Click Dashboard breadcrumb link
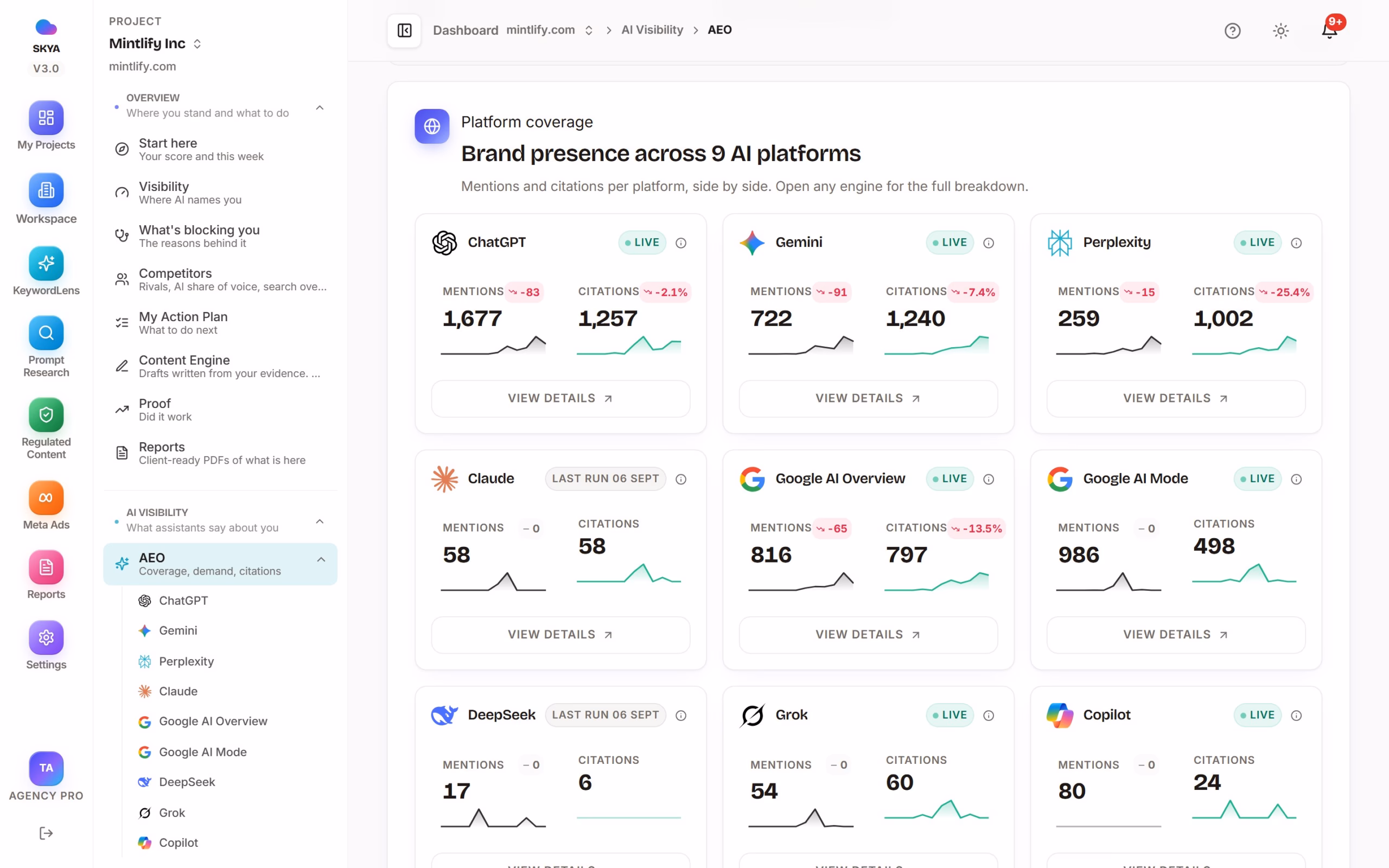 pos(466,30)
